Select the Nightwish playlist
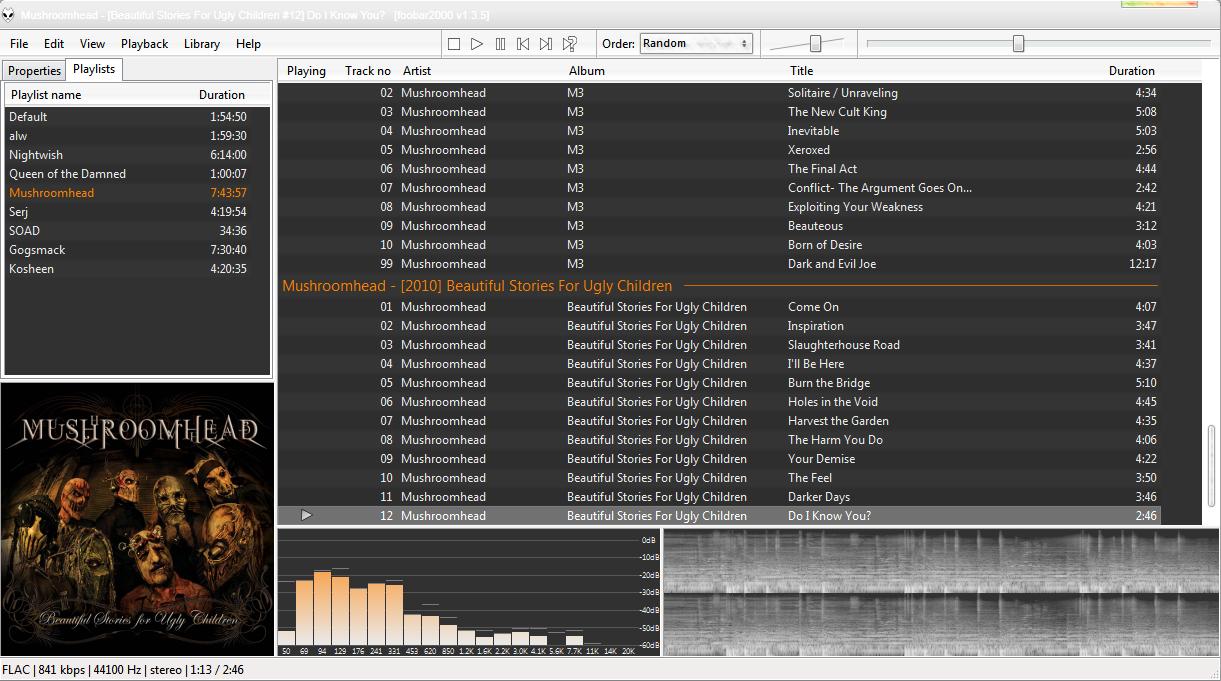The image size is (1221, 681). point(36,155)
